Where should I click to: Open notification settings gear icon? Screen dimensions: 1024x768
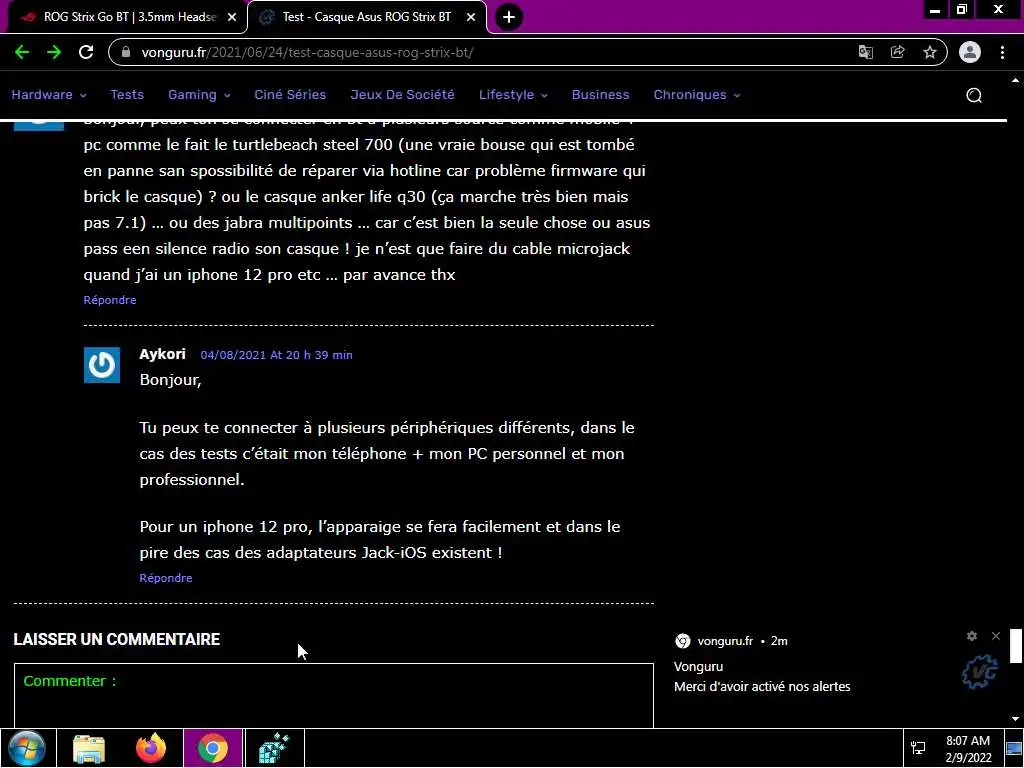click(972, 635)
